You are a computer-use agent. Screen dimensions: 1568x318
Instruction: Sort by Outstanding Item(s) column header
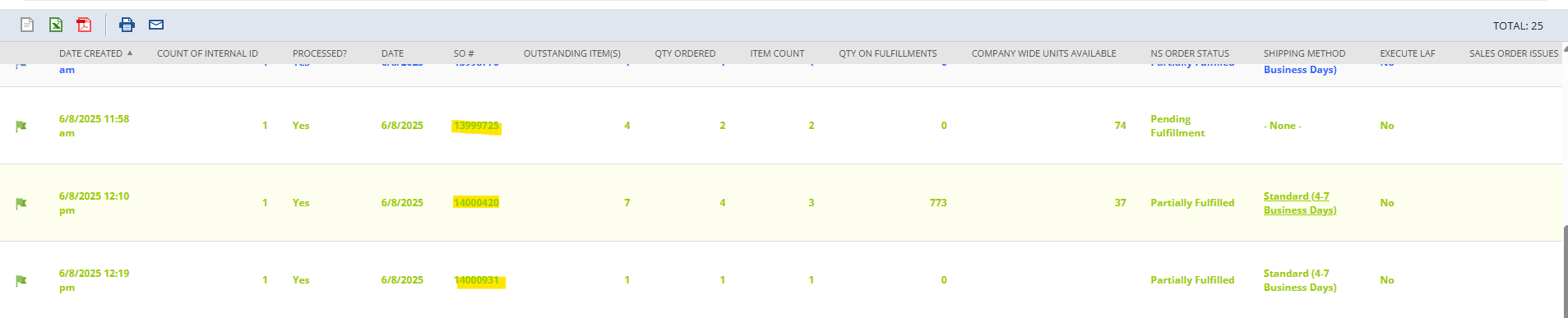(x=572, y=53)
